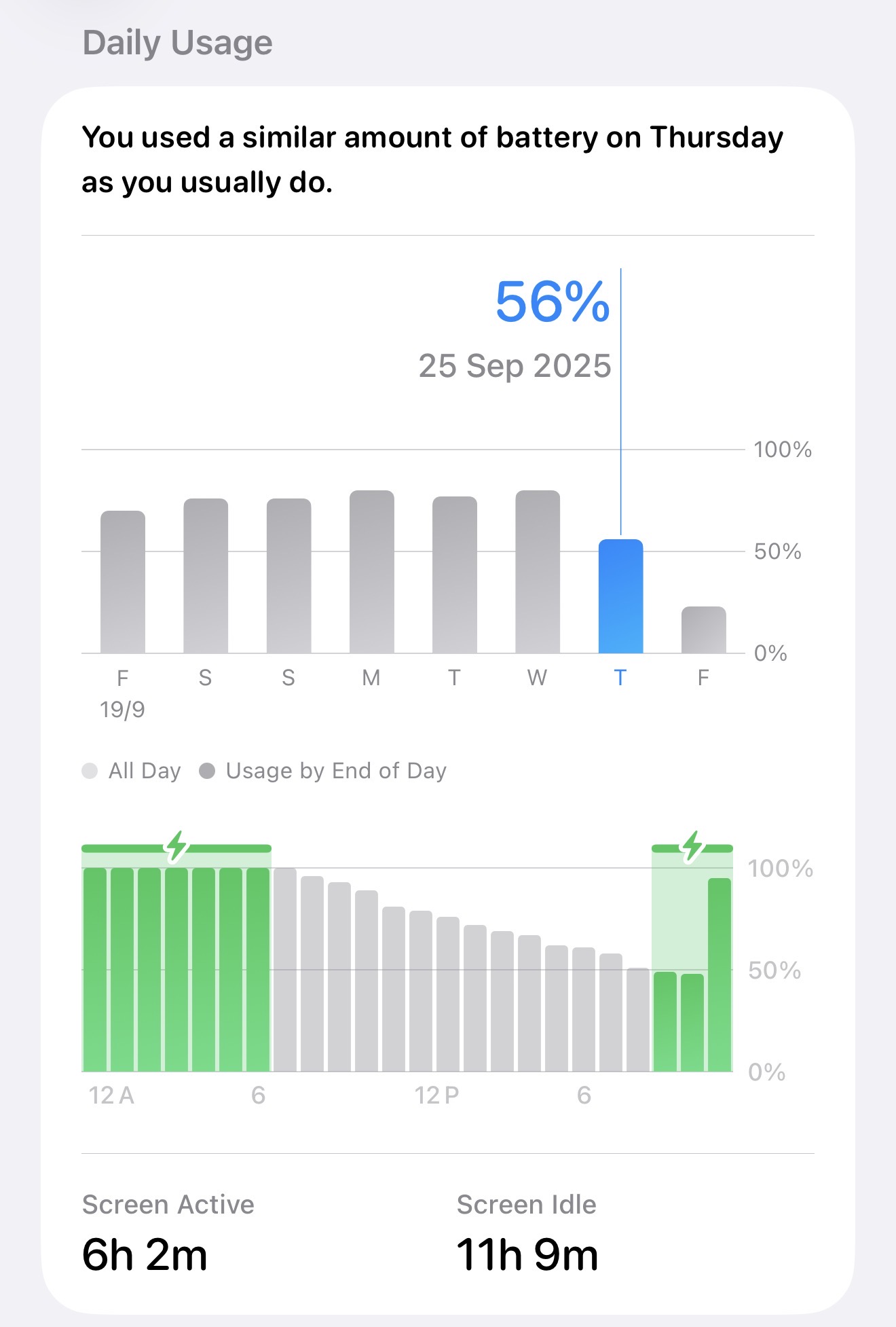Image resolution: width=896 pixels, height=1327 pixels.
Task: Select the blue Thursday usage bar
Action: coord(620,596)
